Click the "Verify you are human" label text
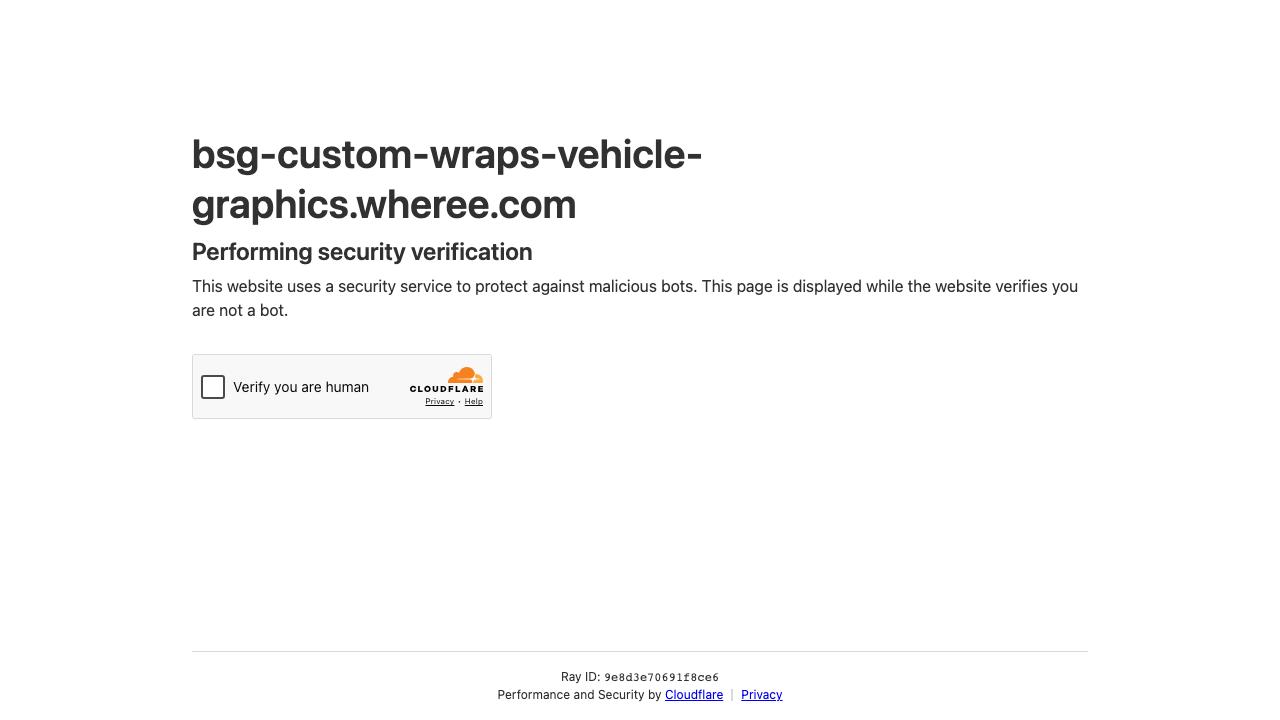The image size is (1280, 720). (x=301, y=387)
